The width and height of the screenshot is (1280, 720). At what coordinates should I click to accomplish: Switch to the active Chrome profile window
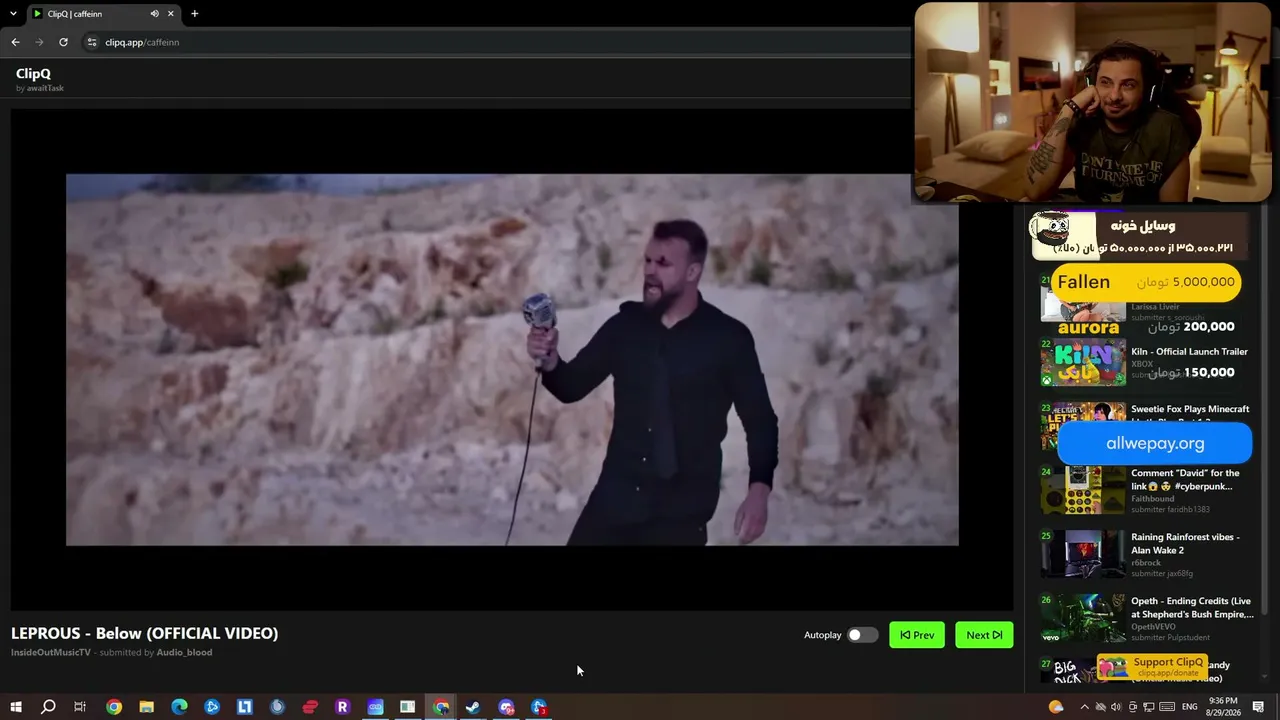[x=440, y=707]
